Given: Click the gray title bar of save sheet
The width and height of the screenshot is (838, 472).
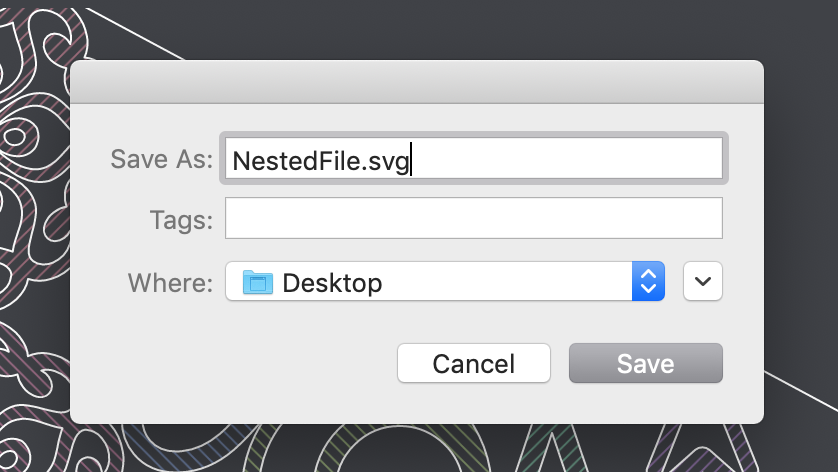Looking at the screenshot, I should click(x=417, y=82).
